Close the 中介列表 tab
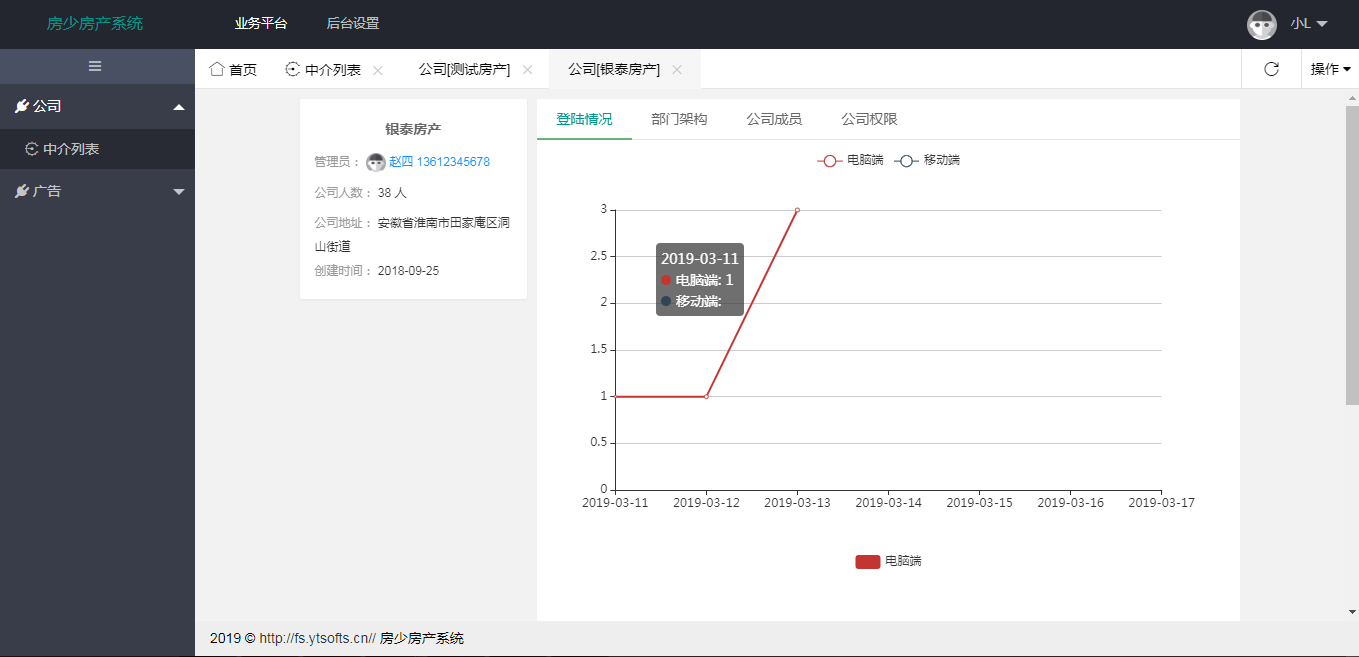 coord(378,70)
